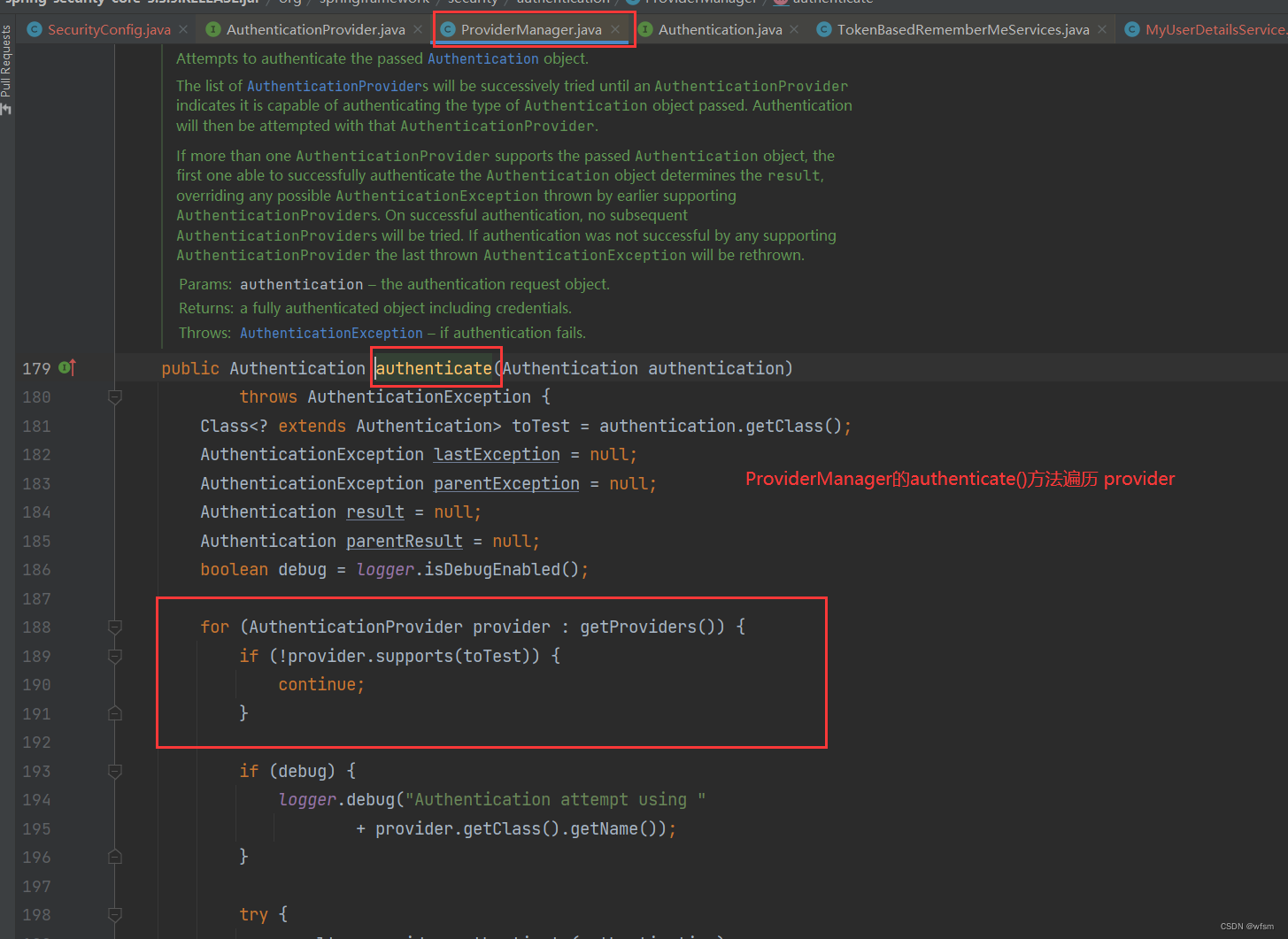Collapse the debug if block at line 193
The image size is (1288, 939).
click(x=114, y=771)
